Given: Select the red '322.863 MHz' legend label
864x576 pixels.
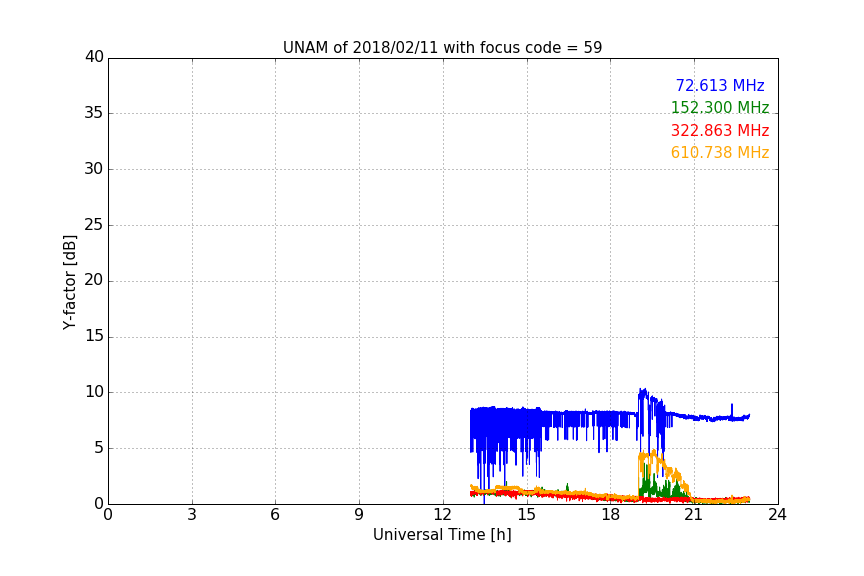Looking at the screenshot, I should pyautogui.click(x=720, y=131).
